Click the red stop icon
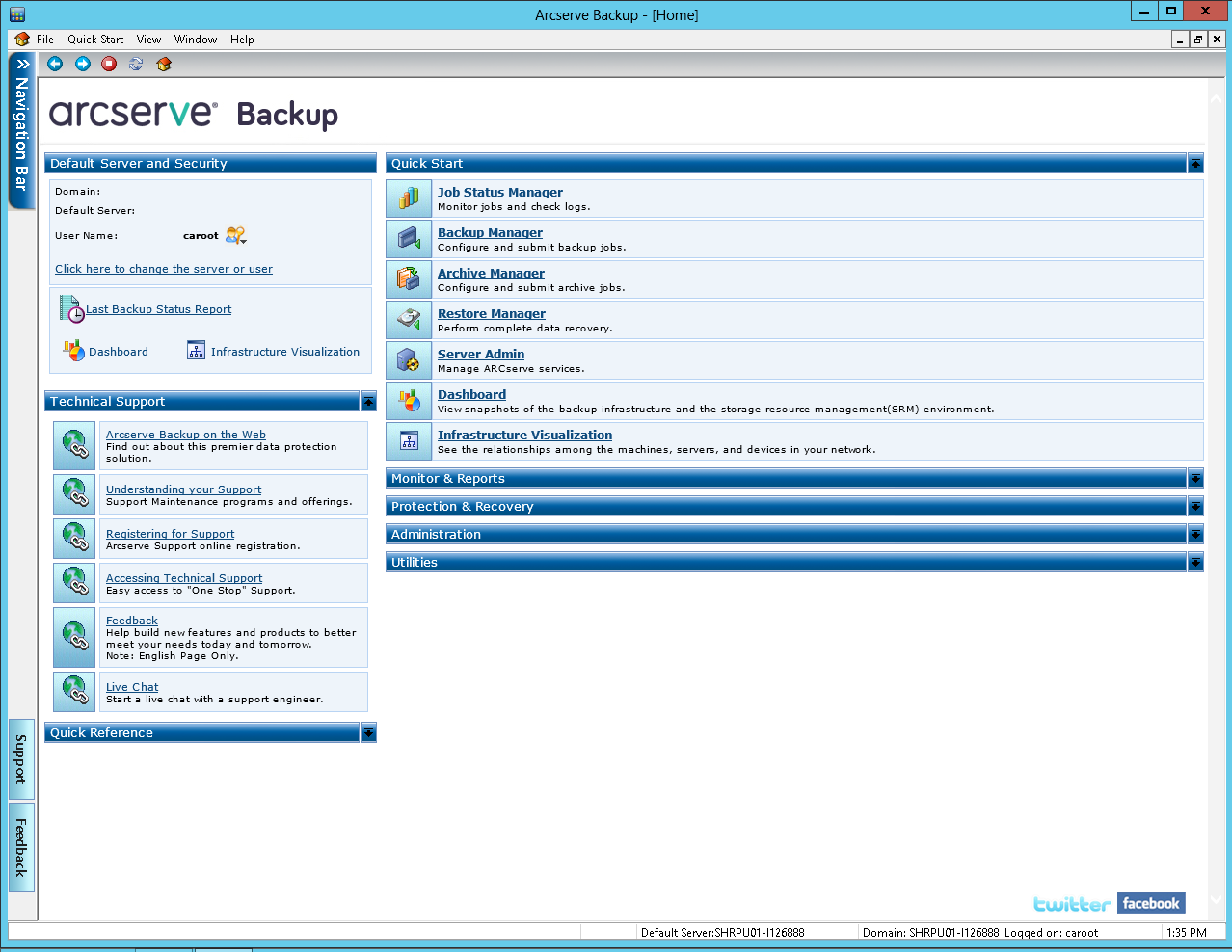 (109, 64)
